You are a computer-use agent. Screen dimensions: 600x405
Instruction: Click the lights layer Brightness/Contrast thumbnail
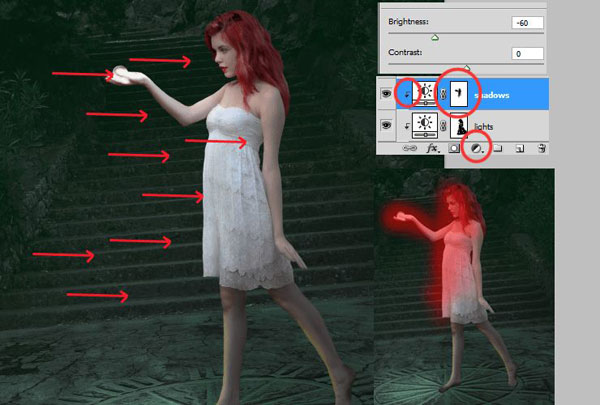(425, 126)
